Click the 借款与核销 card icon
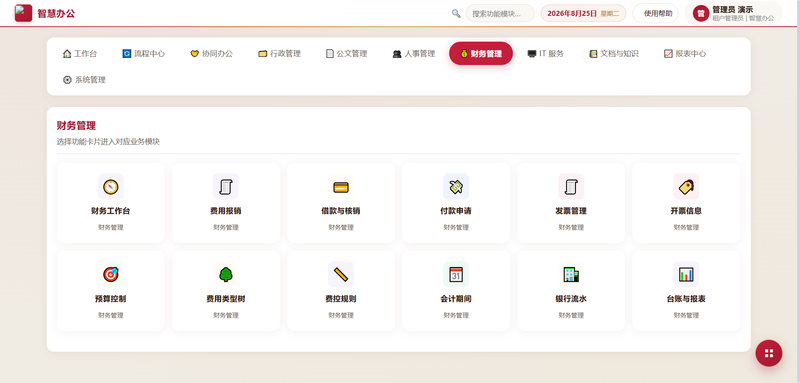This screenshot has width=800, height=383. pyautogui.click(x=341, y=187)
